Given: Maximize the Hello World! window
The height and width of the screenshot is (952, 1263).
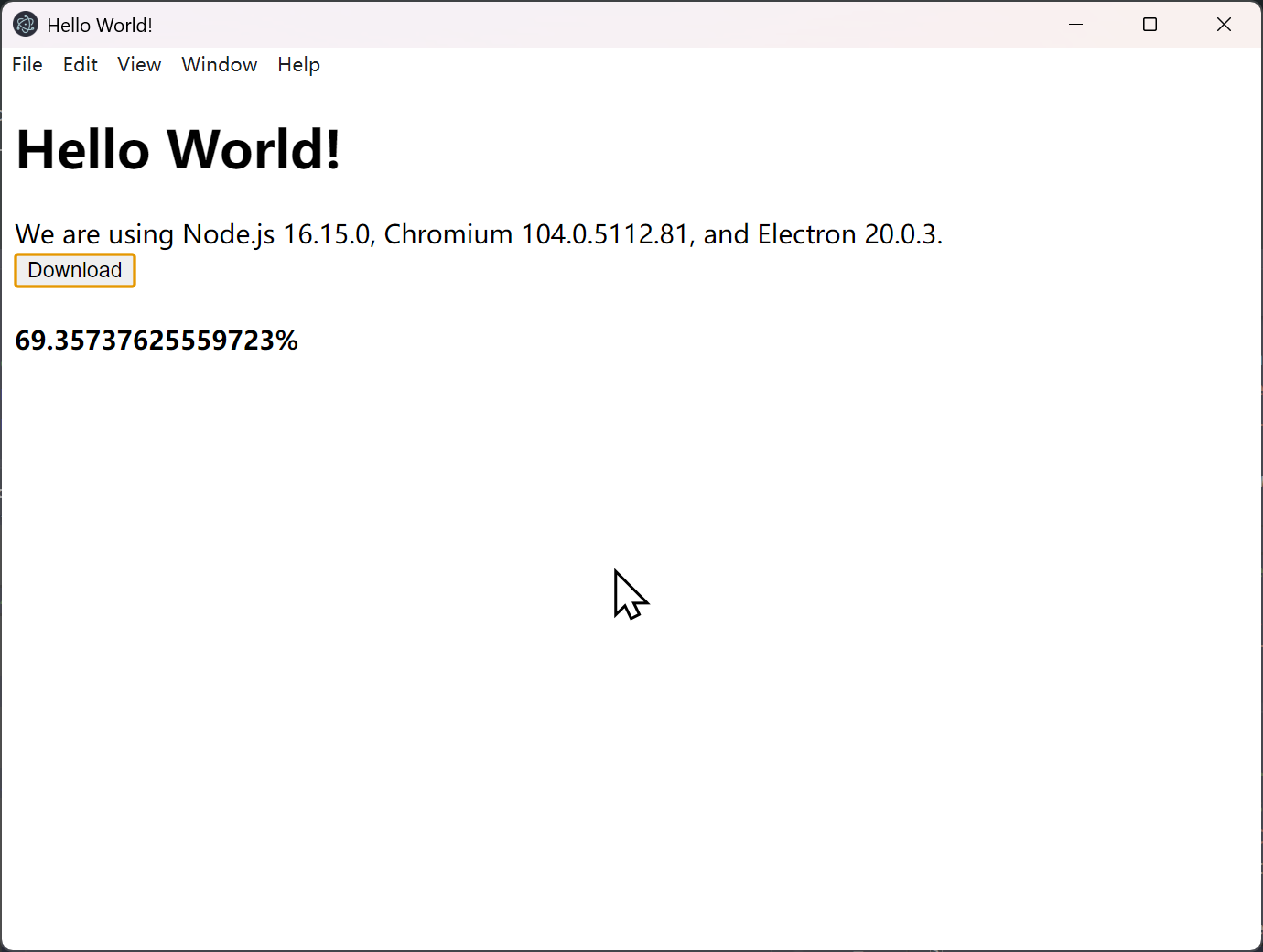Looking at the screenshot, I should coord(1150,25).
